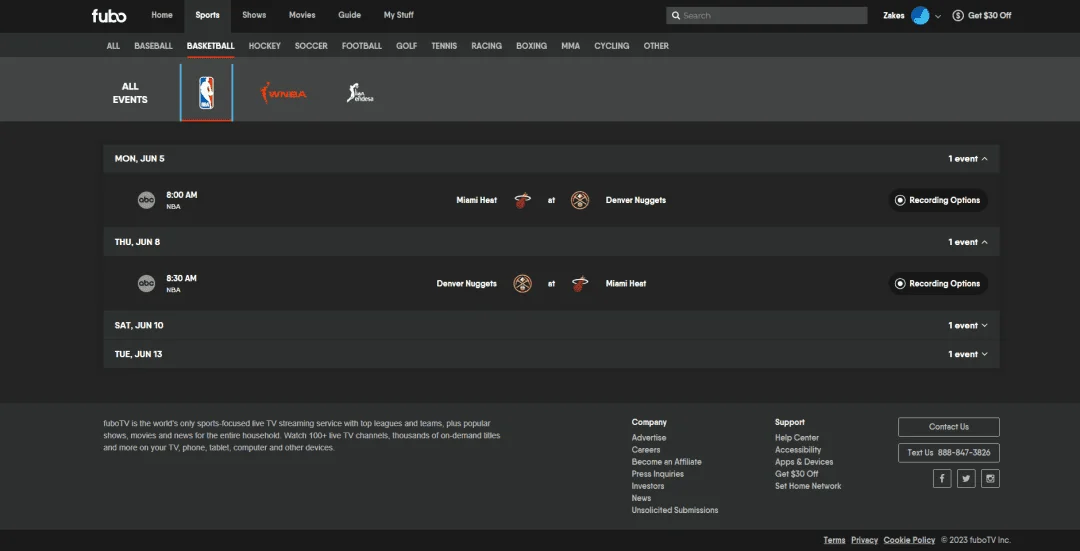The height and width of the screenshot is (551, 1080).
Task: Open fubo Facebook page icon
Action: [942, 479]
